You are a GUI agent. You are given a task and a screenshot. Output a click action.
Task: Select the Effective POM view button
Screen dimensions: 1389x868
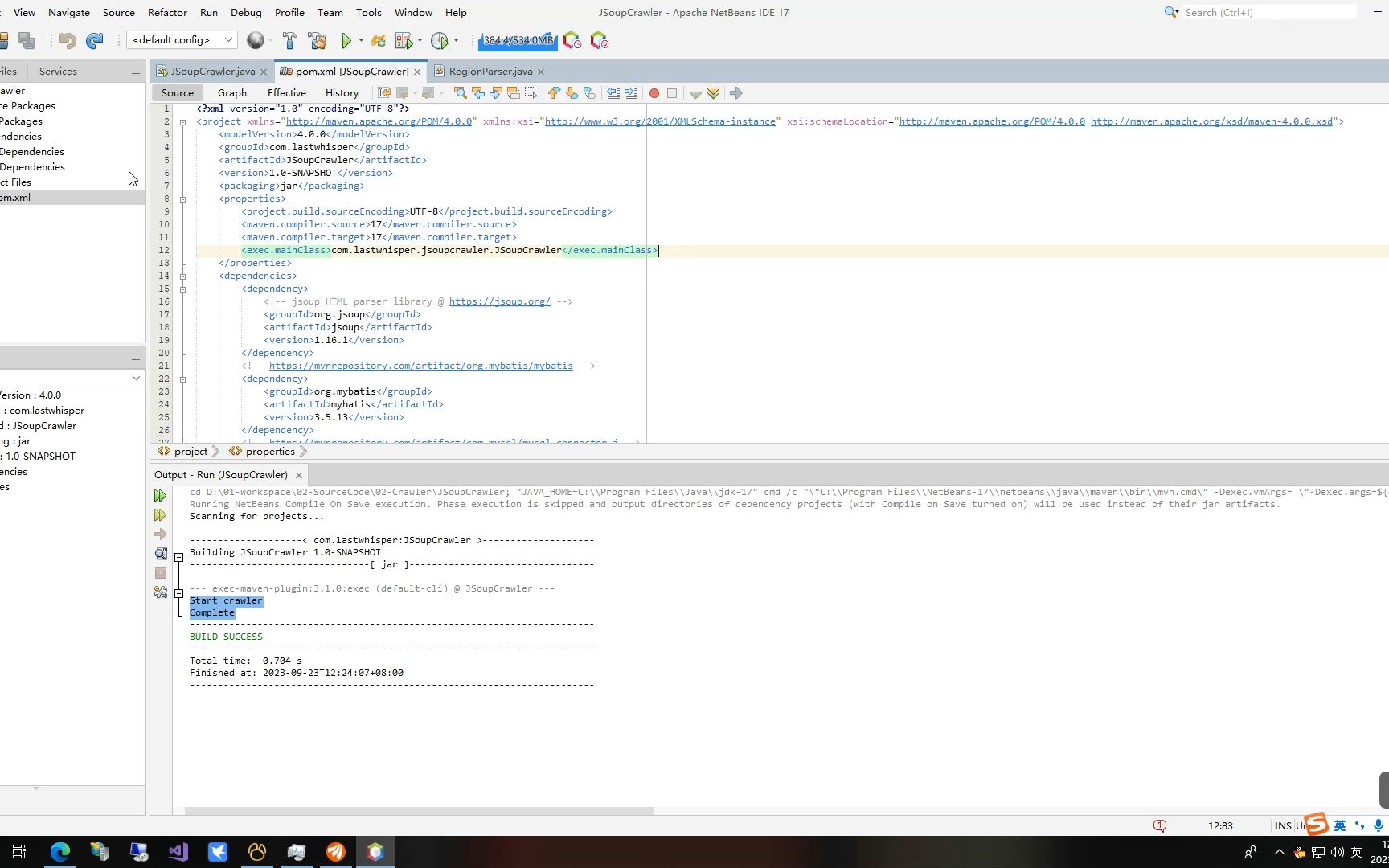pos(287,92)
